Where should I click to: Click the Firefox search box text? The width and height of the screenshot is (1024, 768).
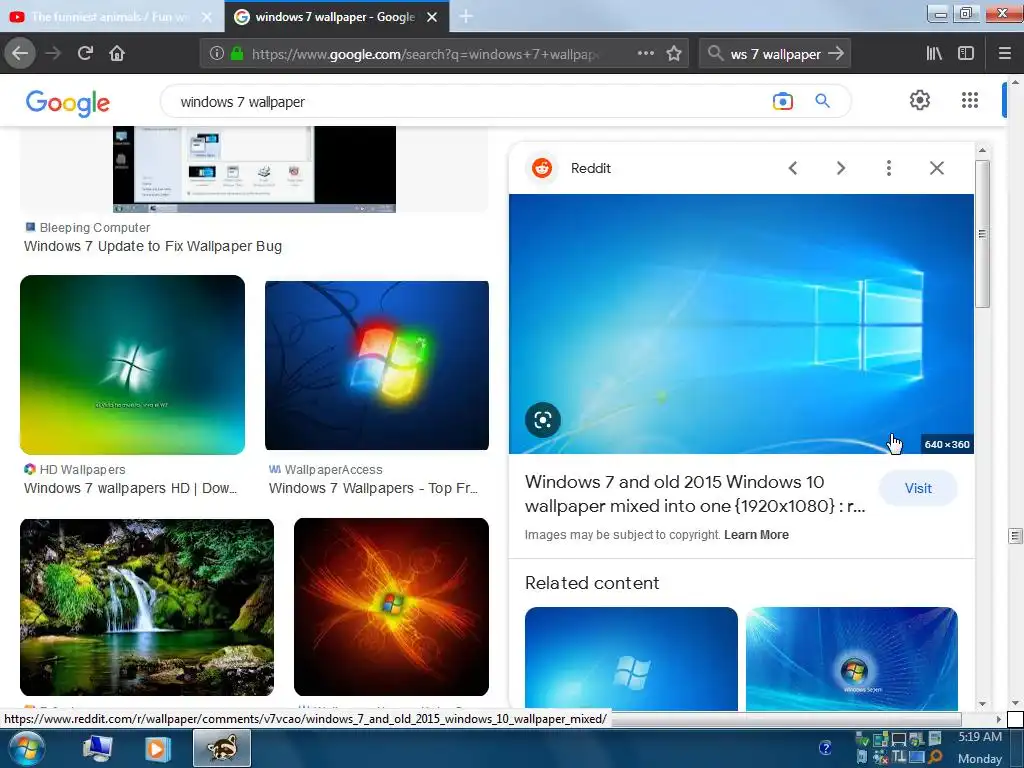click(x=775, y=54)
